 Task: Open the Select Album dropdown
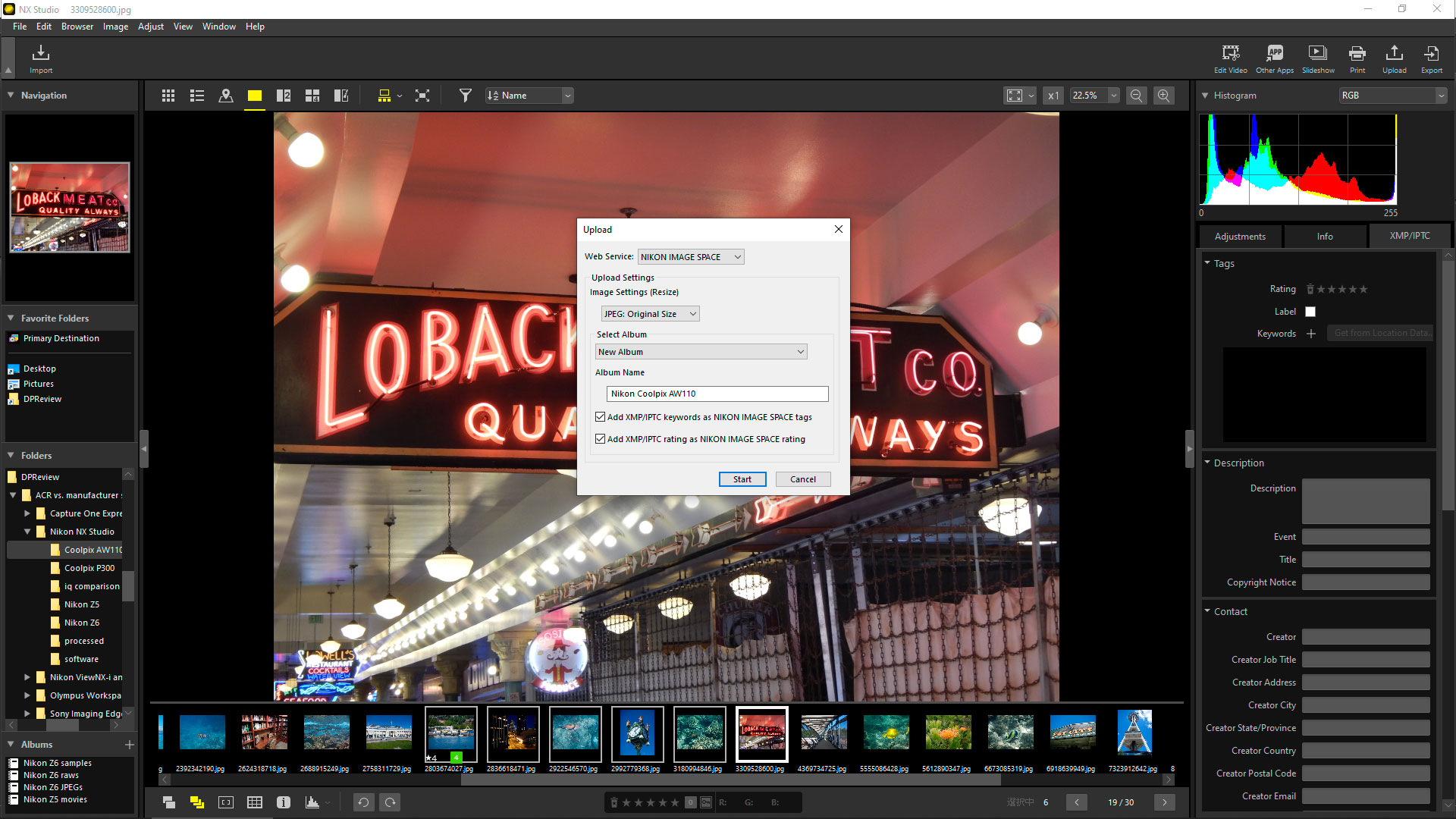[701, 352]
